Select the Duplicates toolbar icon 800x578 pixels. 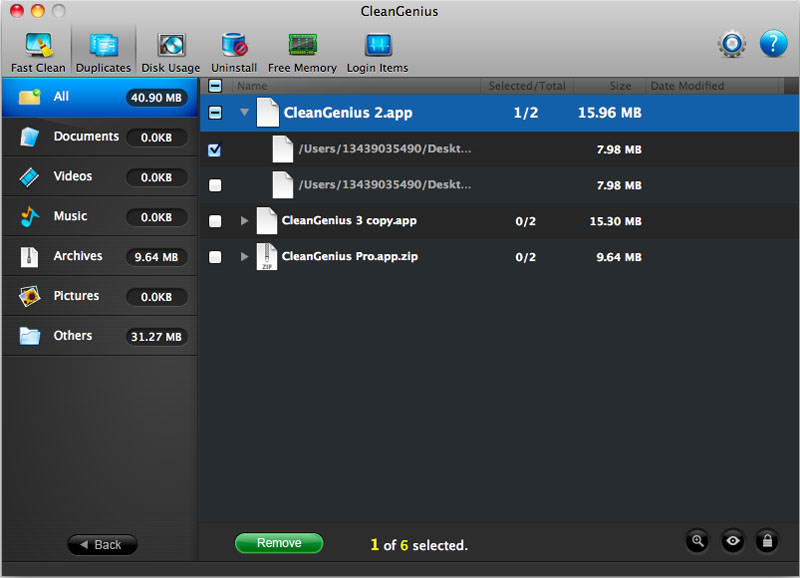pos(103,53)
